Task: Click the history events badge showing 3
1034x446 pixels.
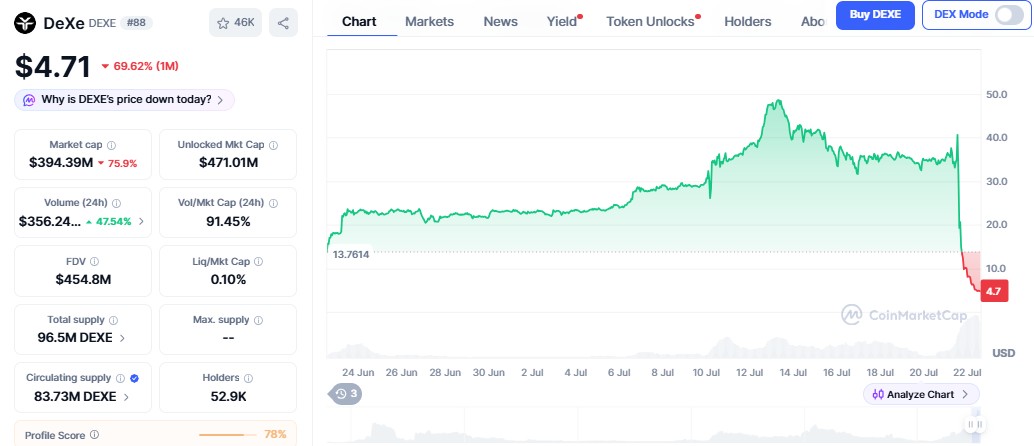Action: click(345, 394)
